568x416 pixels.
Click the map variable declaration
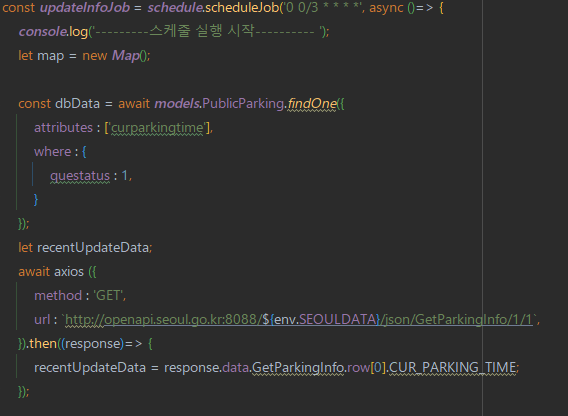click(51, 56)
